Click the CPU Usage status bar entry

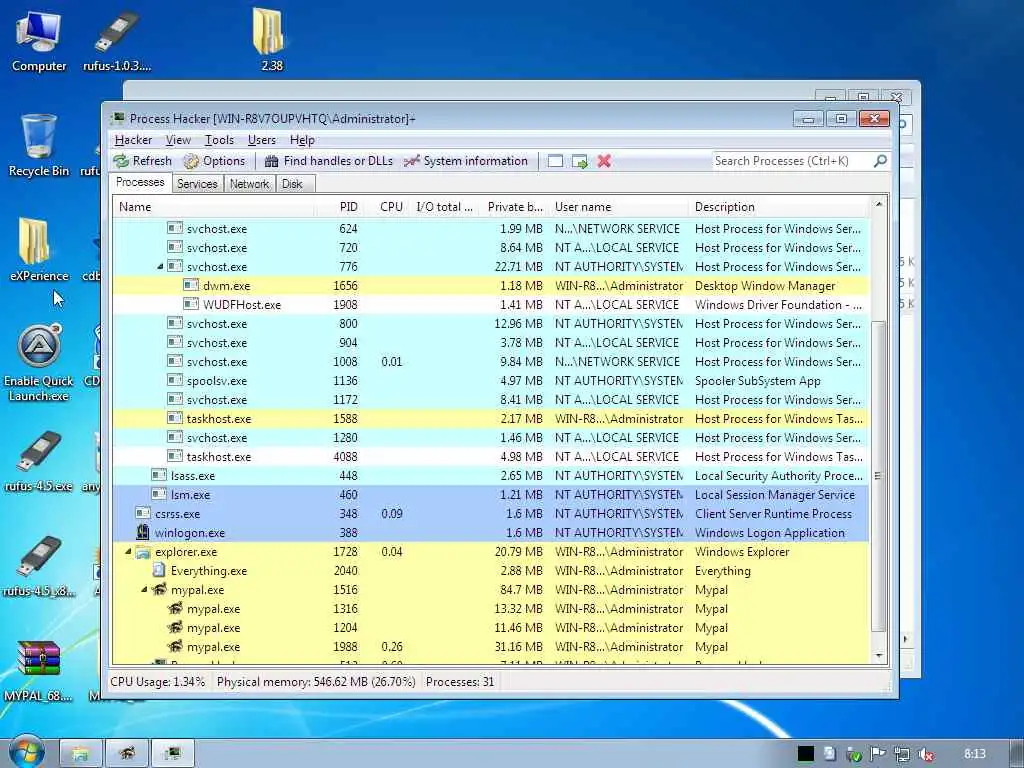click(157, 682)
